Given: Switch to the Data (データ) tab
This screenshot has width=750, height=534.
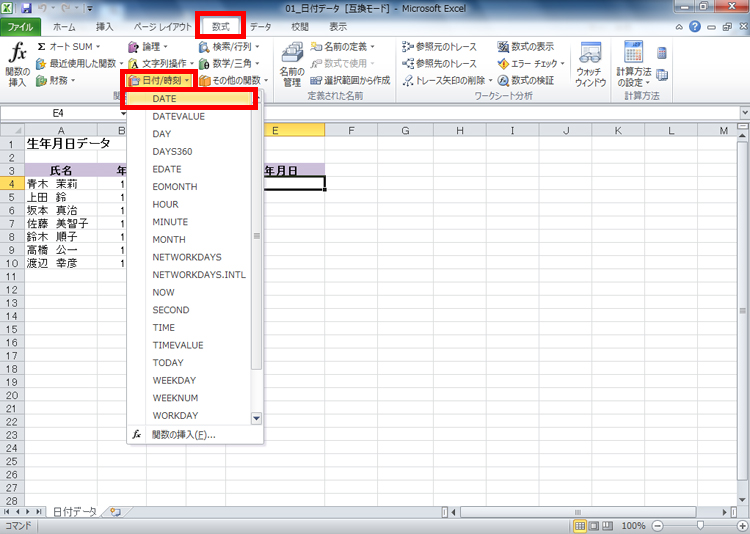Looking at the screenshot, I should pos(261,27).
